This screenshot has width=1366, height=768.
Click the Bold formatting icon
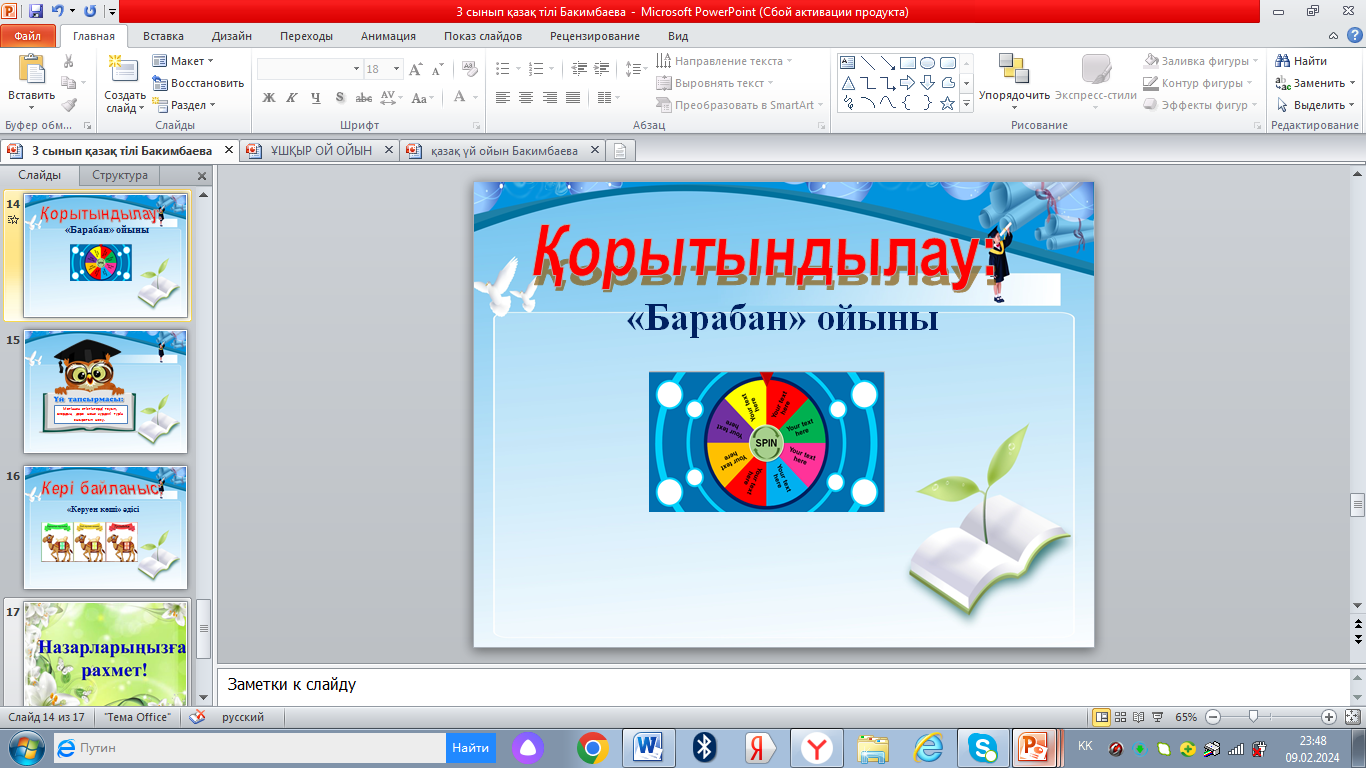click(x=268, y=98)
